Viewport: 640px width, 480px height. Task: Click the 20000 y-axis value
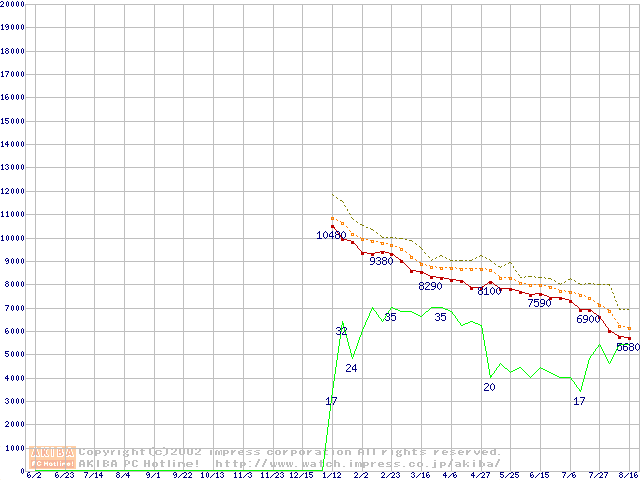(13, 4)
